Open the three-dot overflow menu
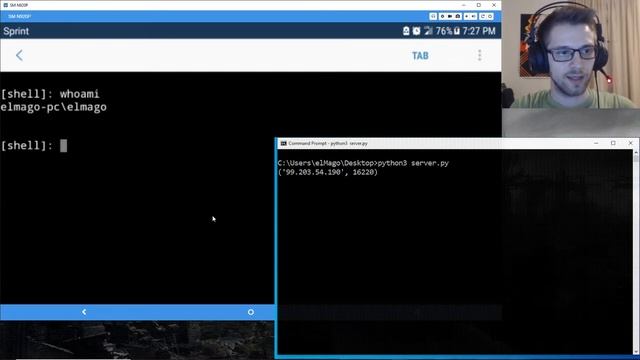This screenshot has width=640, height=360. coord(480,56)
